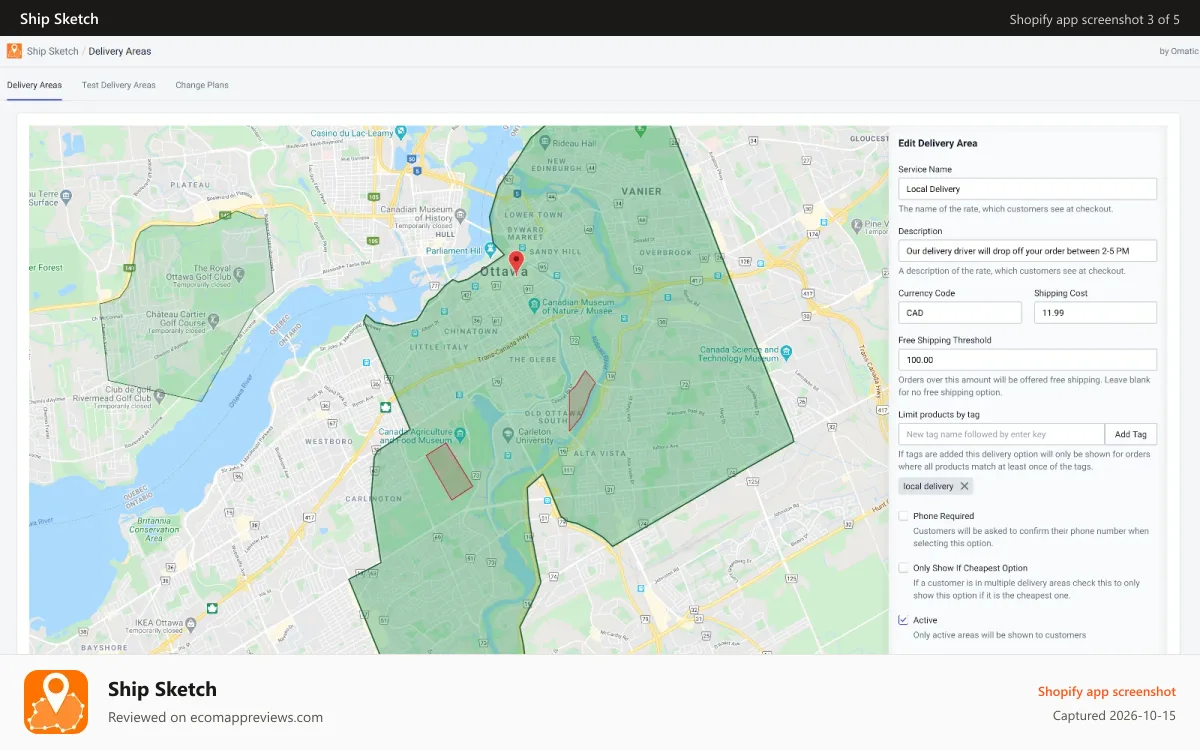Click the NEW EDINBURGH map label
The image size is (1200, 750).
(557, 166)
